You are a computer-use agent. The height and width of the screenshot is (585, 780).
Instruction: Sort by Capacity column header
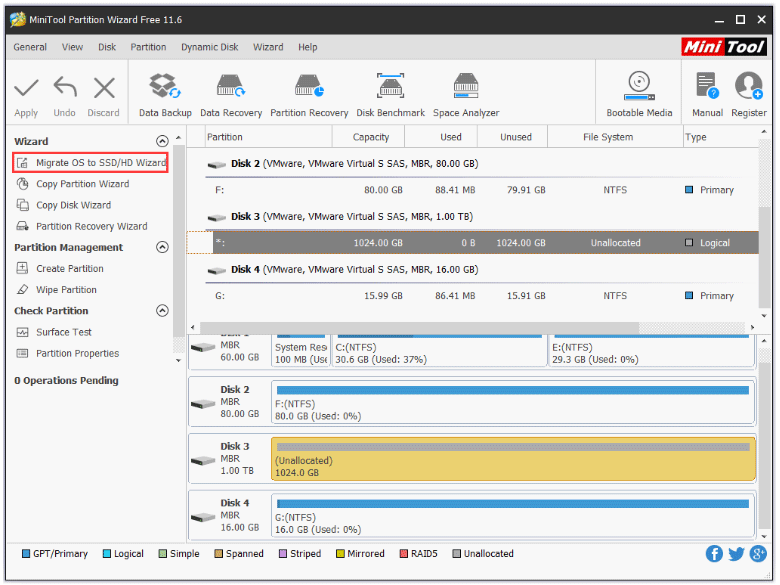pos(369,137)
